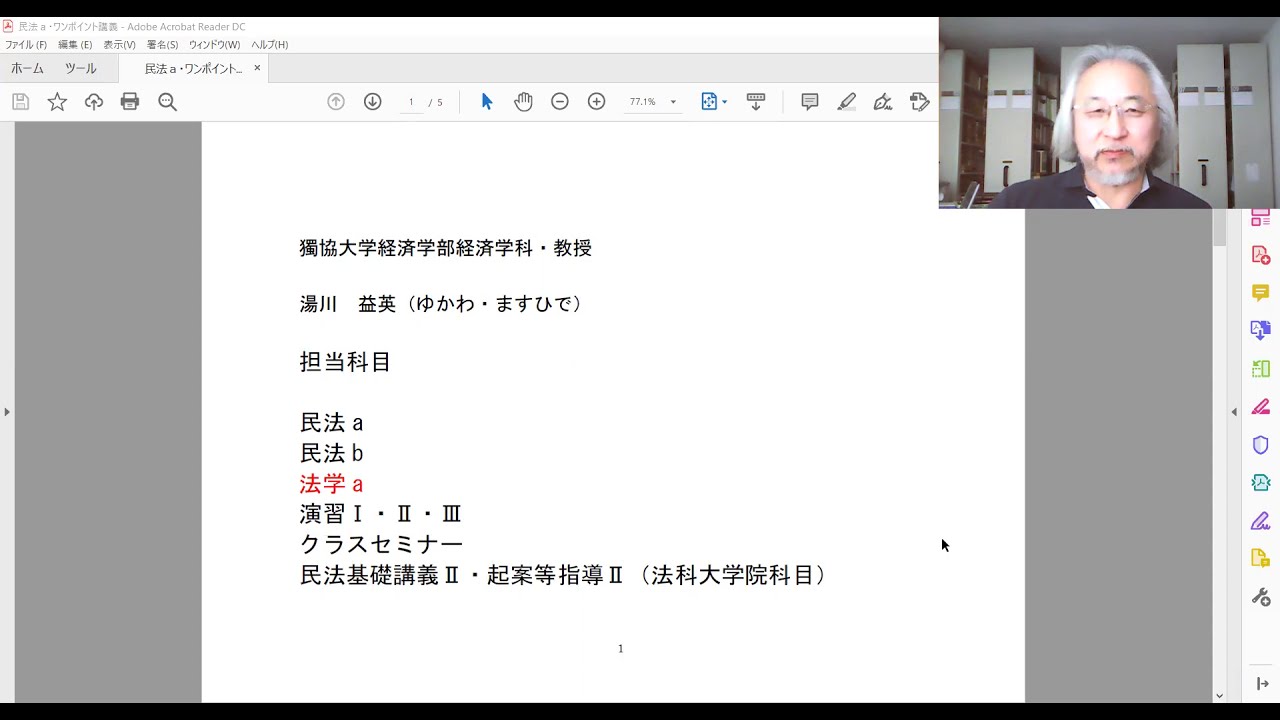Click the scrolling mode keyboard icon
This screenshot has width=1280, height=720.
click(x=756, y=101)
